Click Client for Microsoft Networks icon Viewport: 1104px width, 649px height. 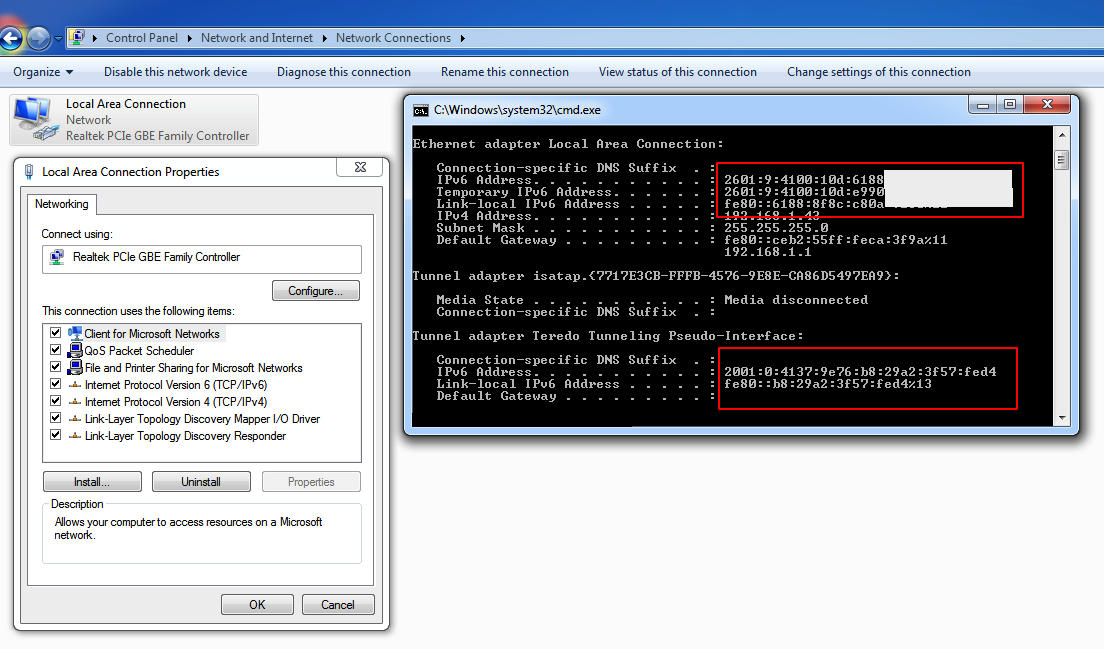point(75,333)
